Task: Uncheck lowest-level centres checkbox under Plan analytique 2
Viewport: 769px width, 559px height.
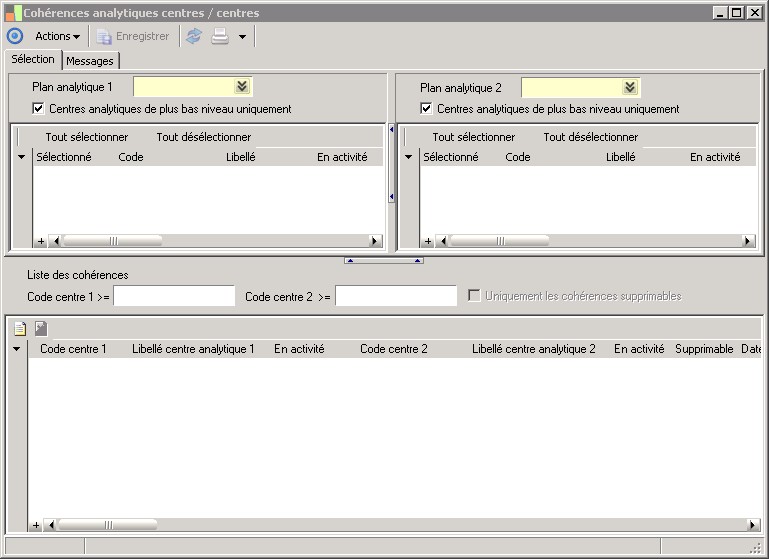Action: coord(427,109)
